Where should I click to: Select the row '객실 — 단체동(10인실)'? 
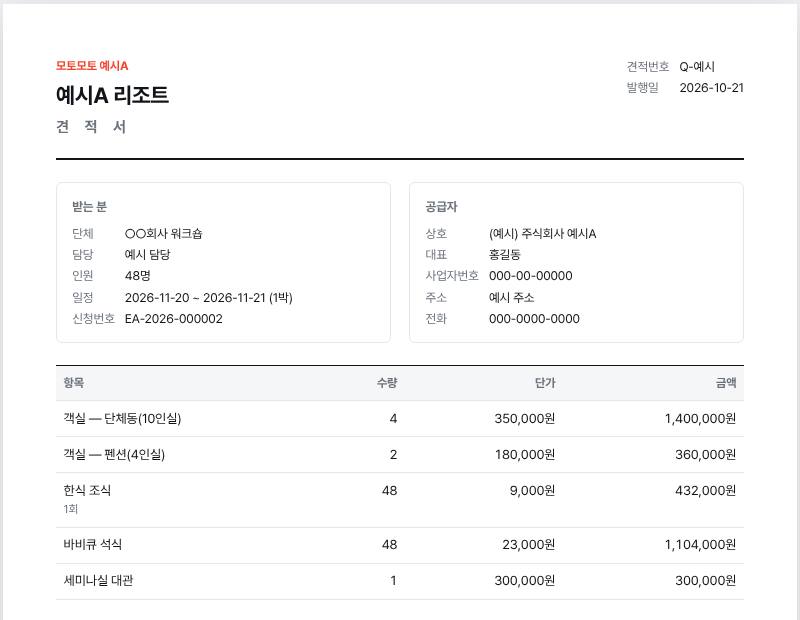coord(400,418)
